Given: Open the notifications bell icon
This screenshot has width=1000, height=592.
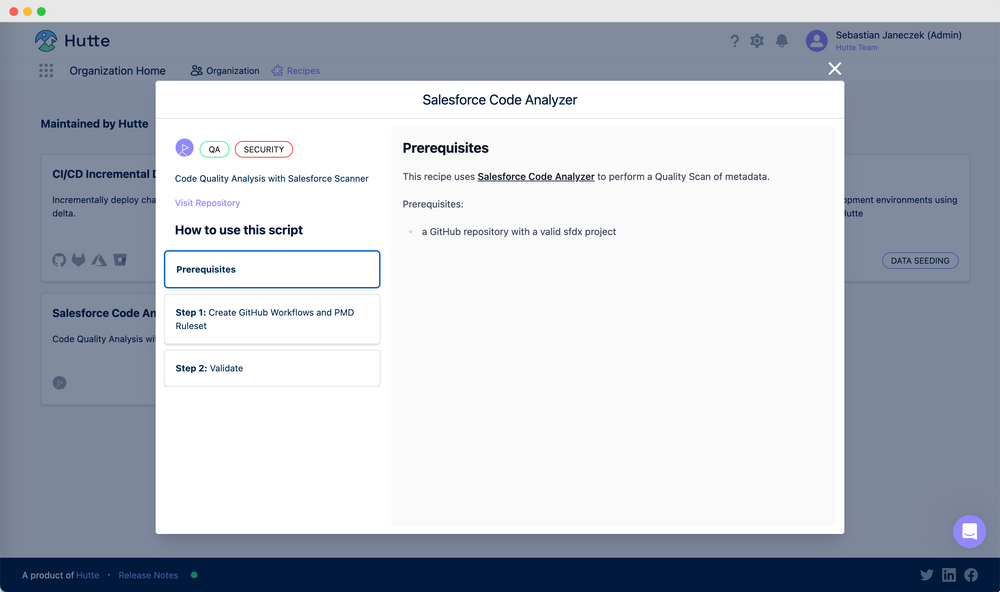Looking at the screenshot, I should [x=782, y=41].
